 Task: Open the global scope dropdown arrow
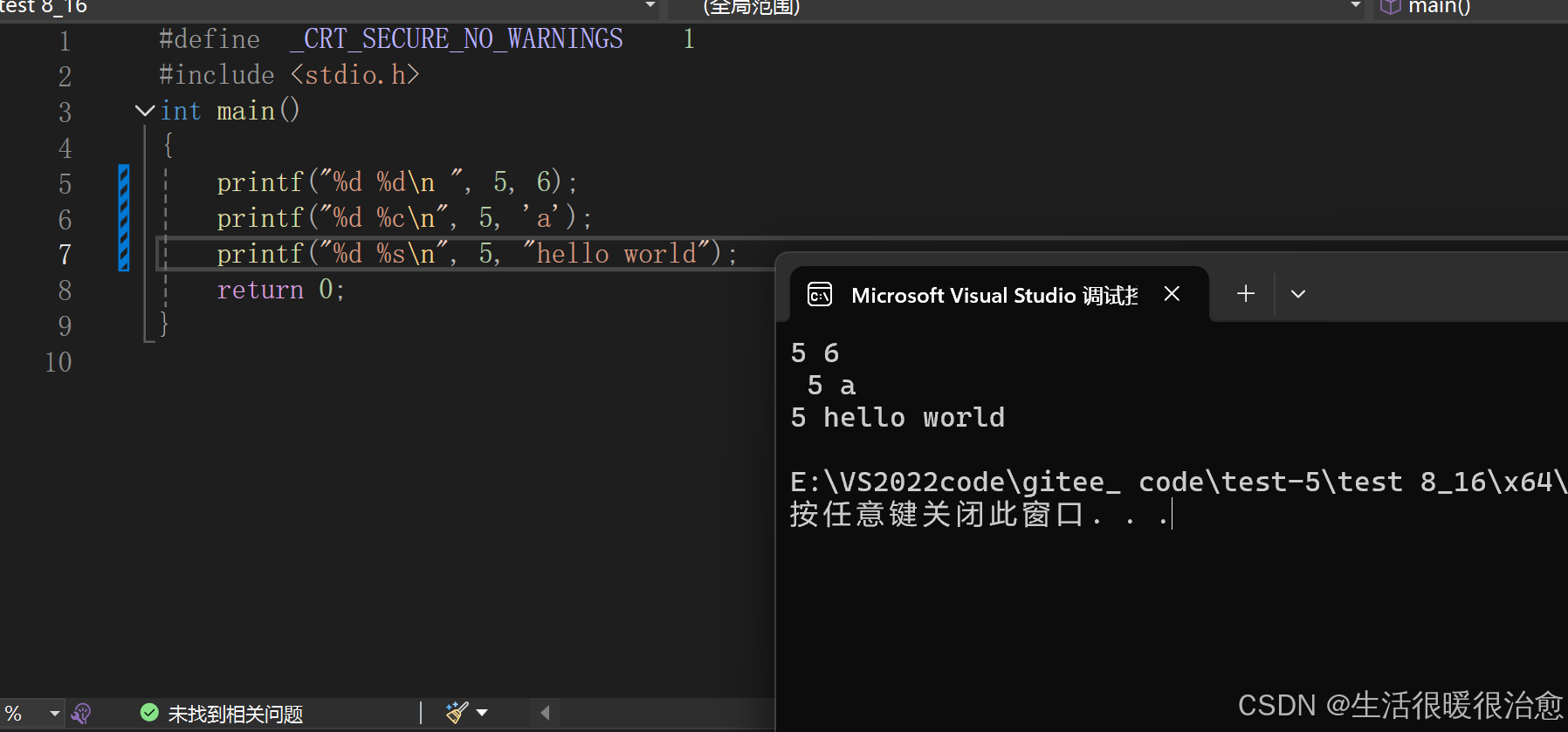(x=1355, y=6)
